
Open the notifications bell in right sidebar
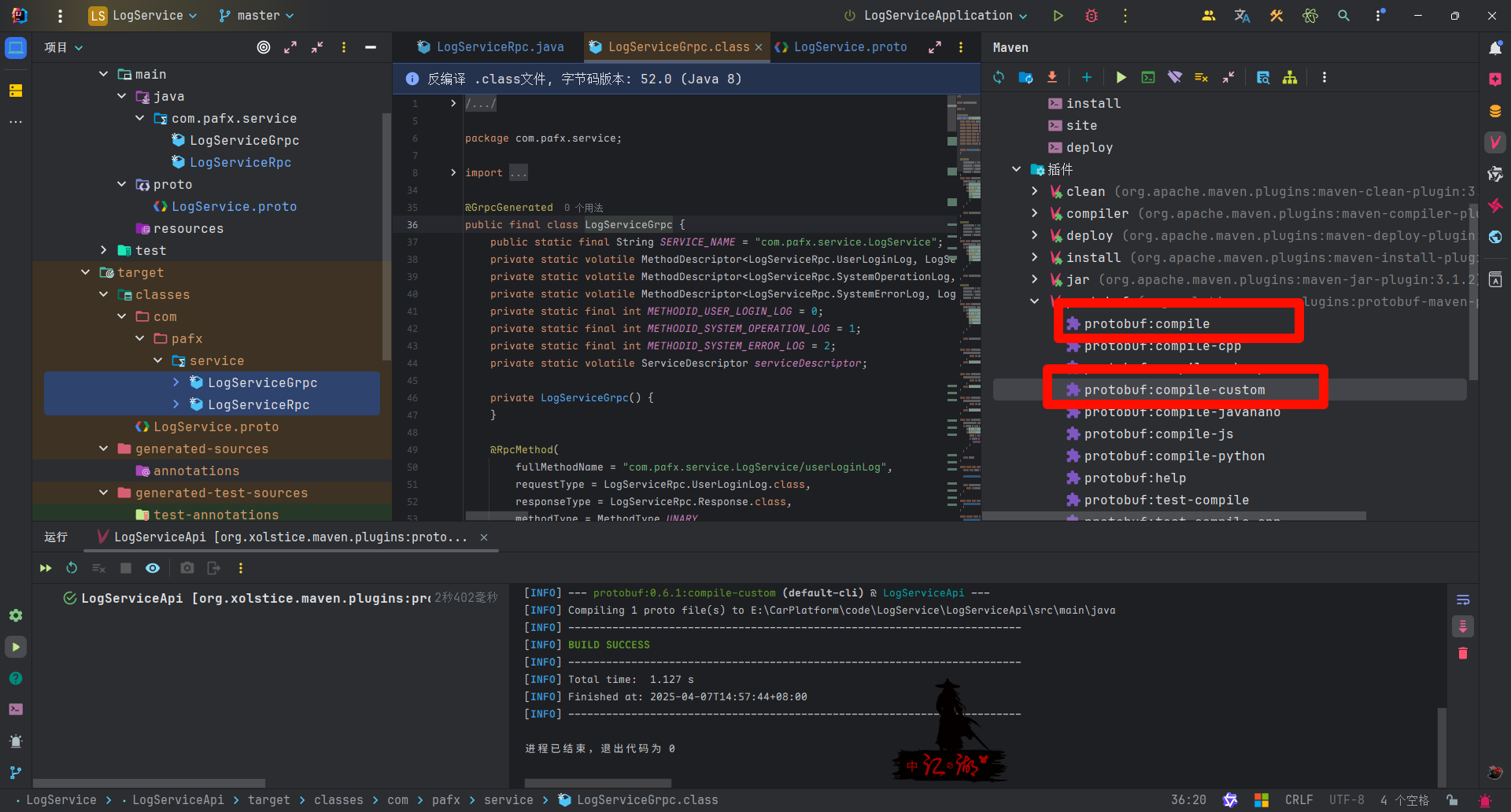1495,48
